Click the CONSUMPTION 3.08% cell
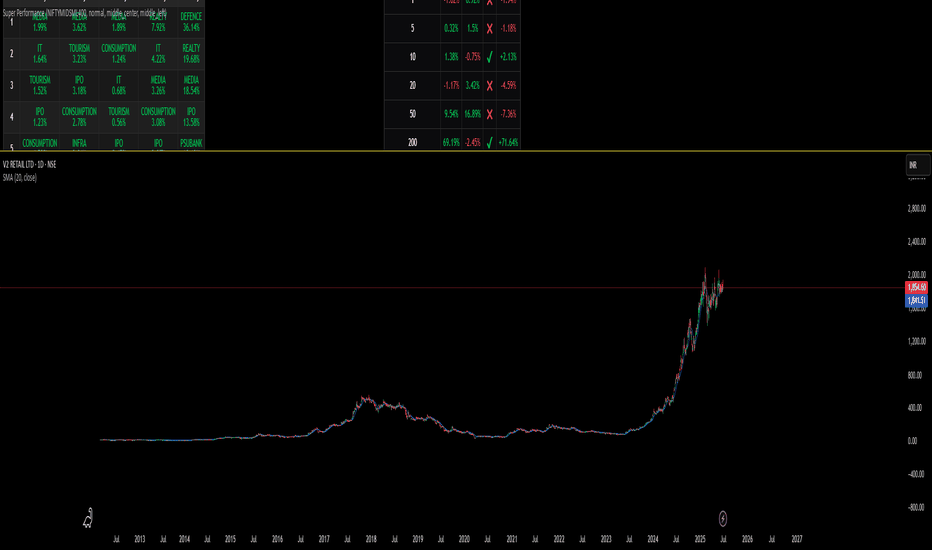932x550 pixels. [x=158, y=117]
